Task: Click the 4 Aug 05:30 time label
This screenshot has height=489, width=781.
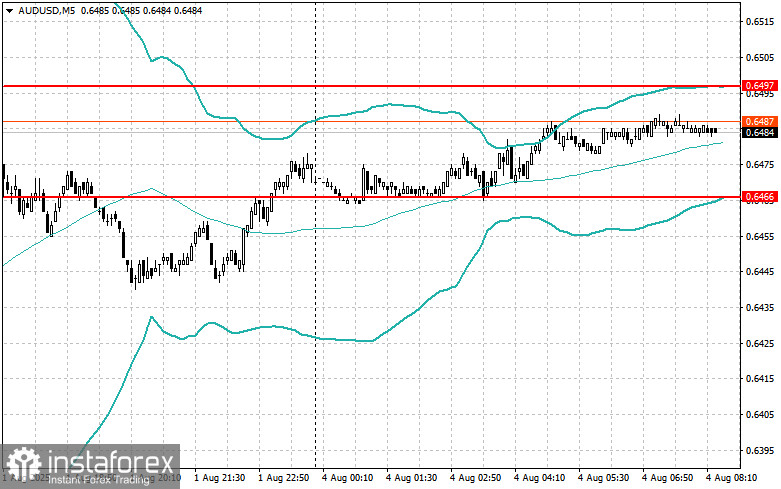Action: pos(603,478)
